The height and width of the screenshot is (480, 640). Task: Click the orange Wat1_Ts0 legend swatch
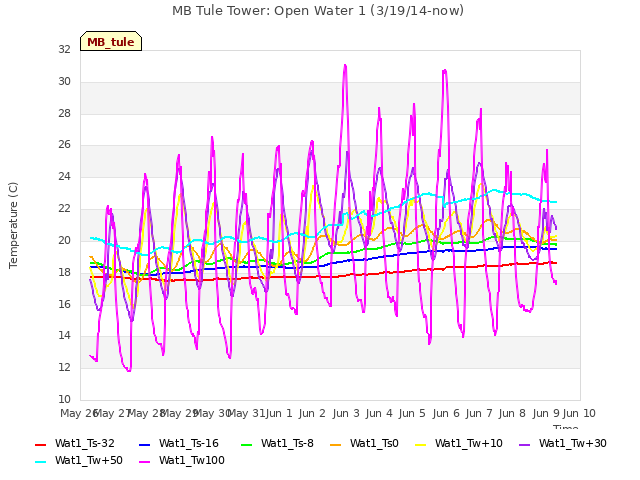pyautogui.click(x=336, y=444)
